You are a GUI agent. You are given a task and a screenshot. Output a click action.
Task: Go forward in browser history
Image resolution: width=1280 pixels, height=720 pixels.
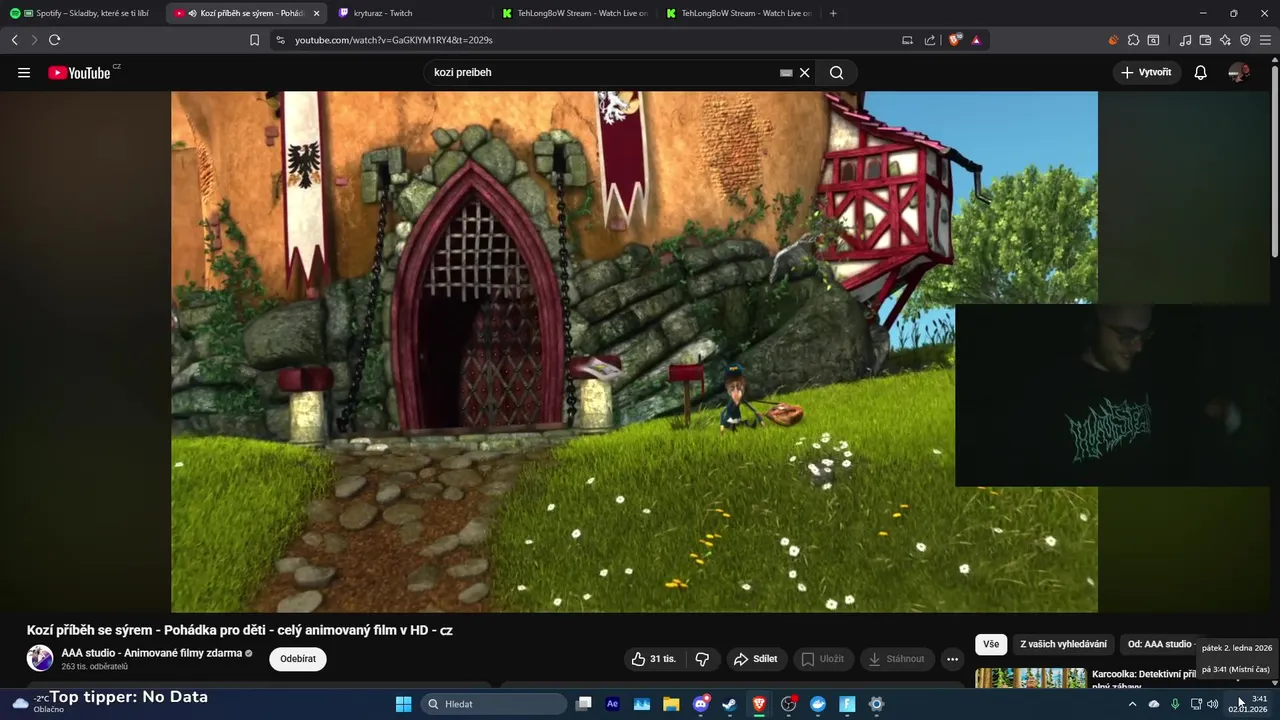tap(34, 40)
